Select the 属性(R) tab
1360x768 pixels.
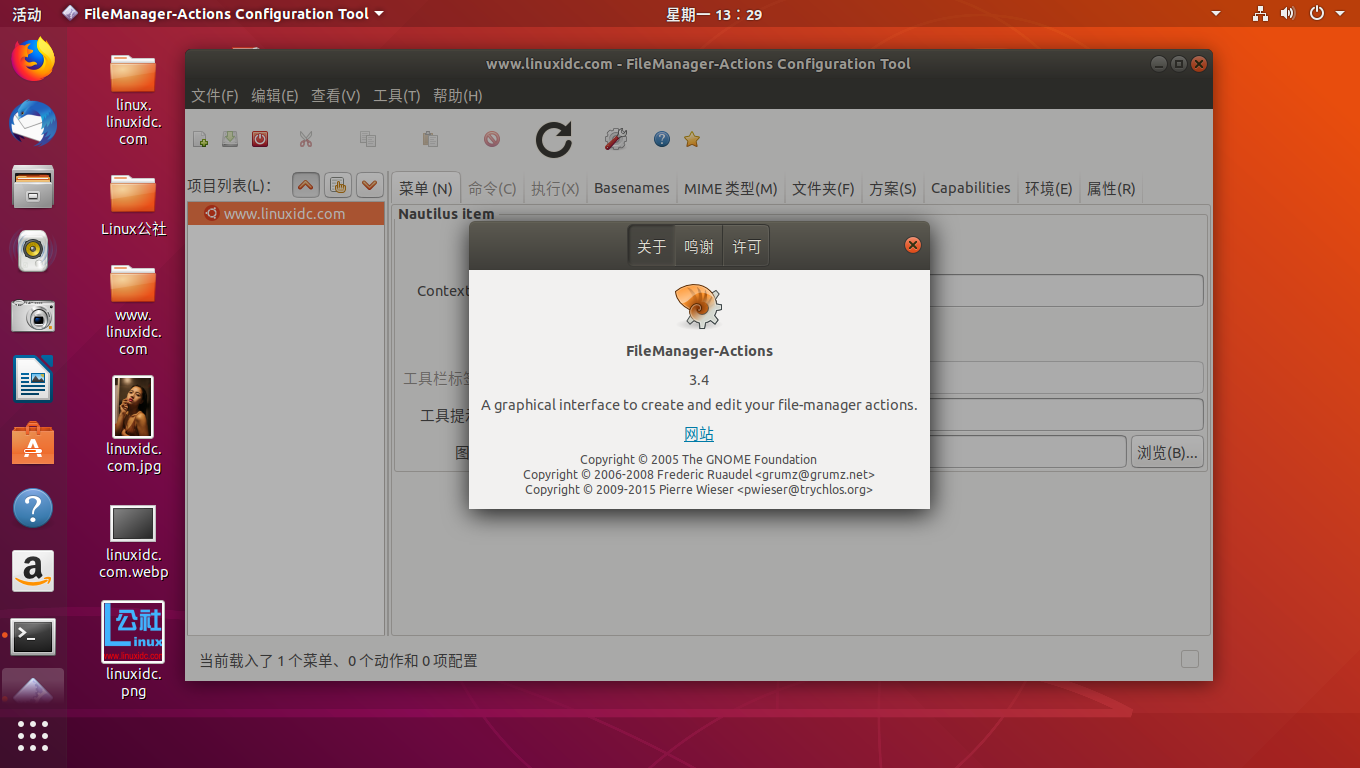(x=1111, y=188)
